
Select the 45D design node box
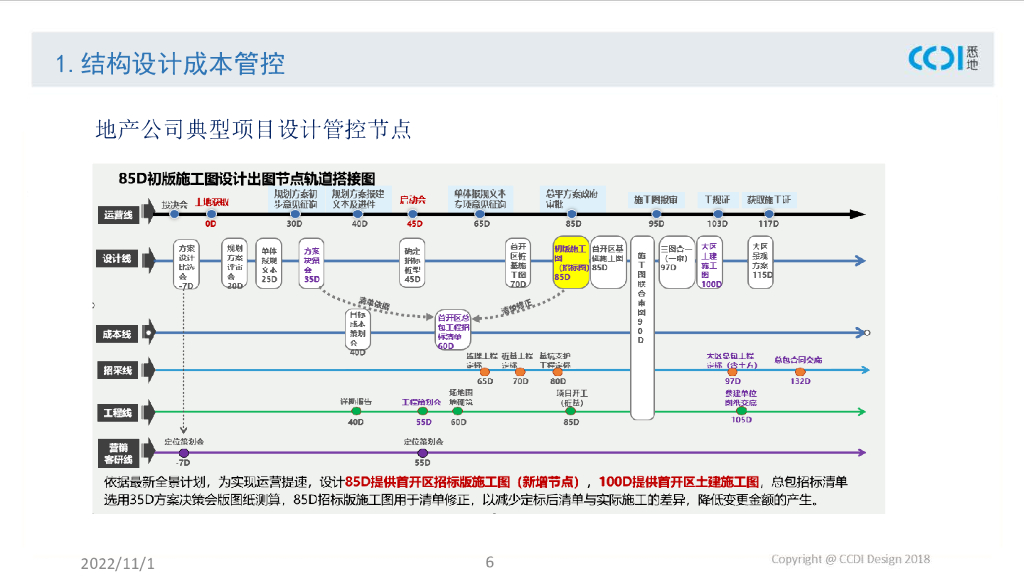412,263
